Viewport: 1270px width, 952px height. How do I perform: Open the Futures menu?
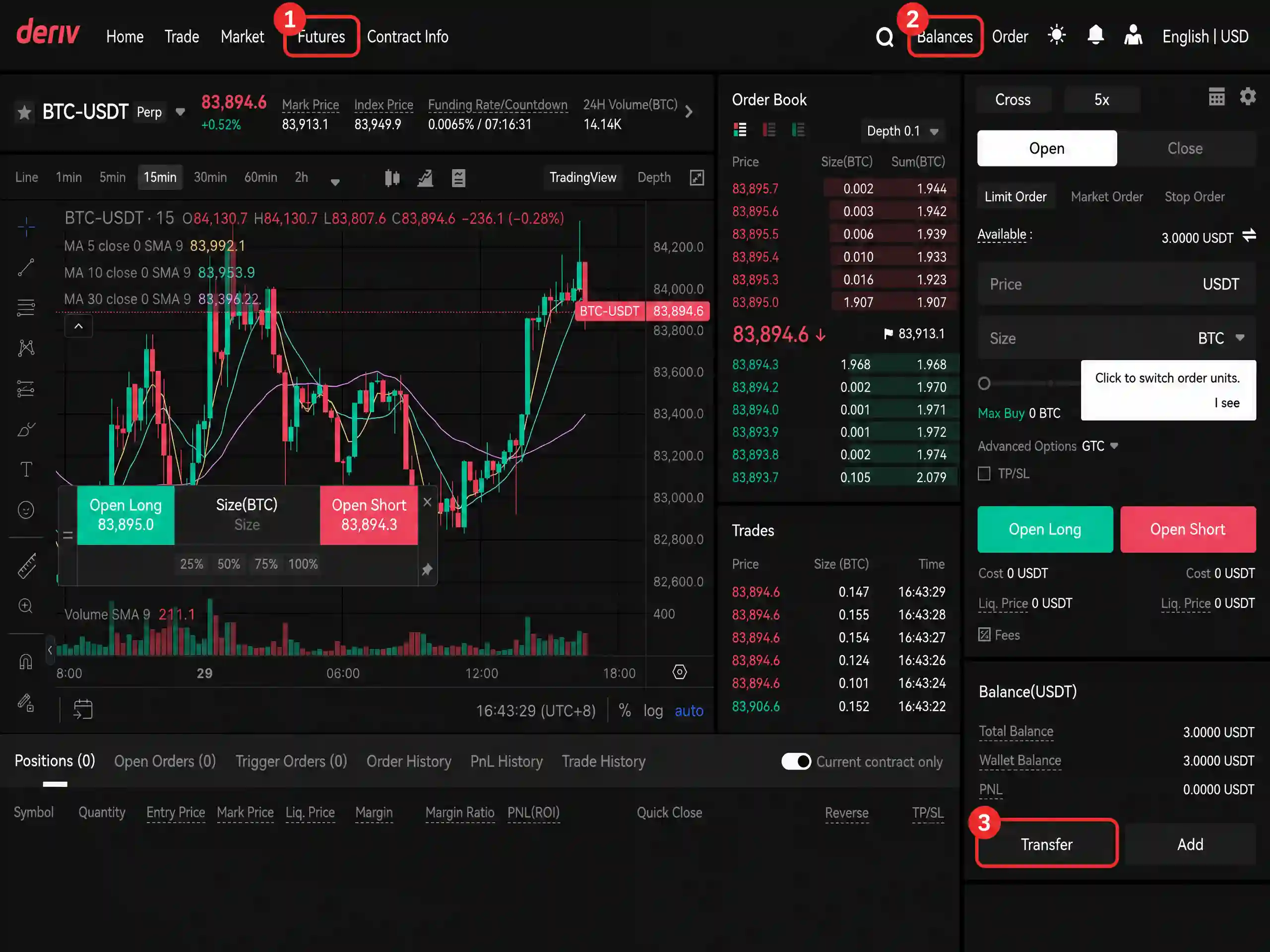(321, 37)
